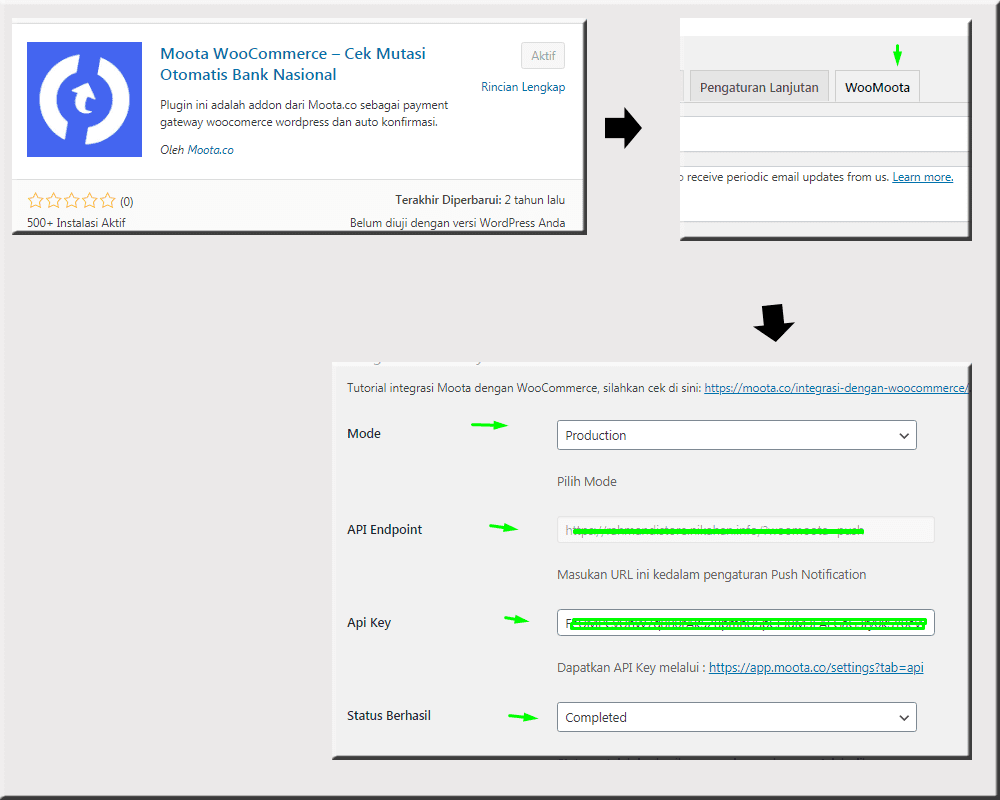Click the green arrow beside Status Berhasil
The image size is (1000, 800).
[x=524, y=716]
